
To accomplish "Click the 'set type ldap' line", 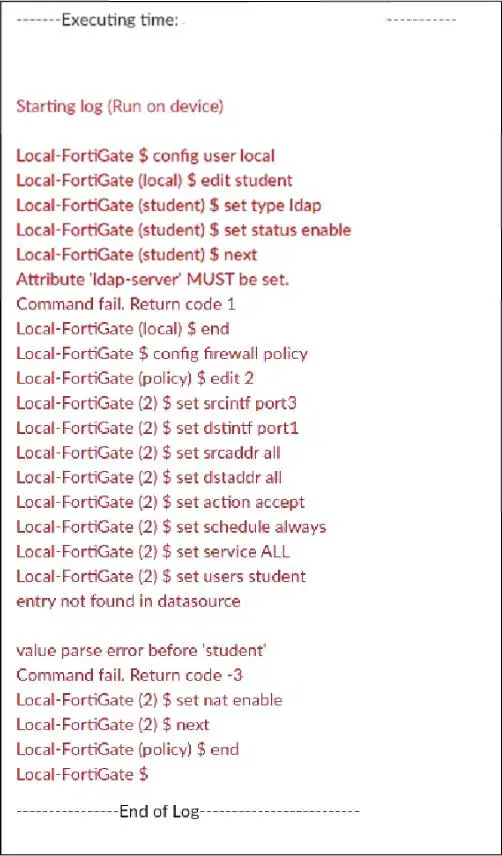I will pos(169,205).
